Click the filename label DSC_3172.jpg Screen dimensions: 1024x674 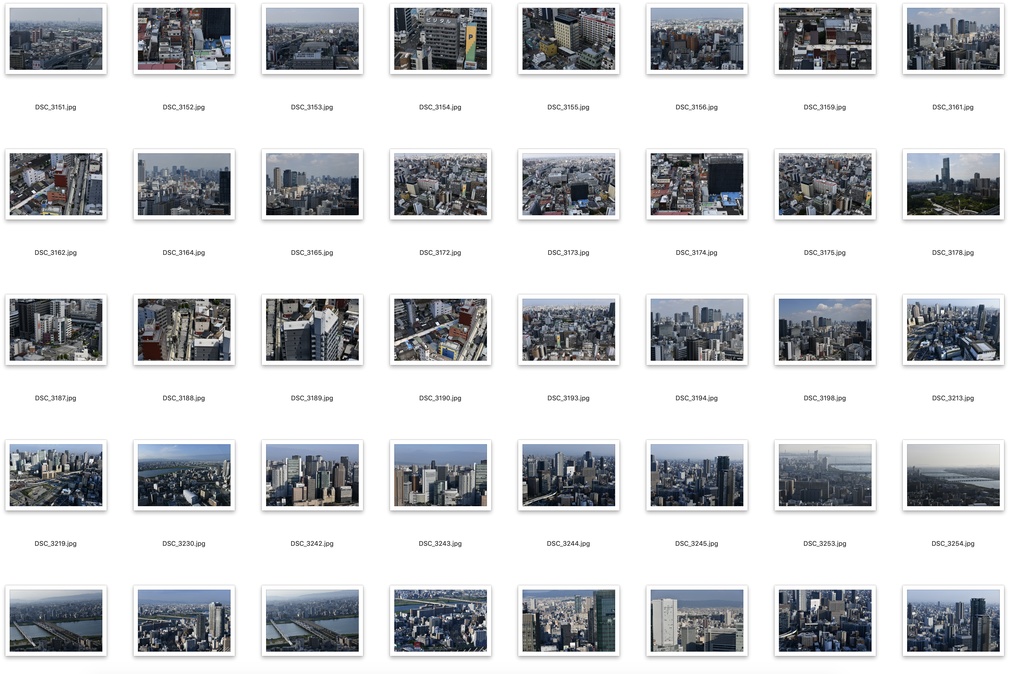pos(440,252)
